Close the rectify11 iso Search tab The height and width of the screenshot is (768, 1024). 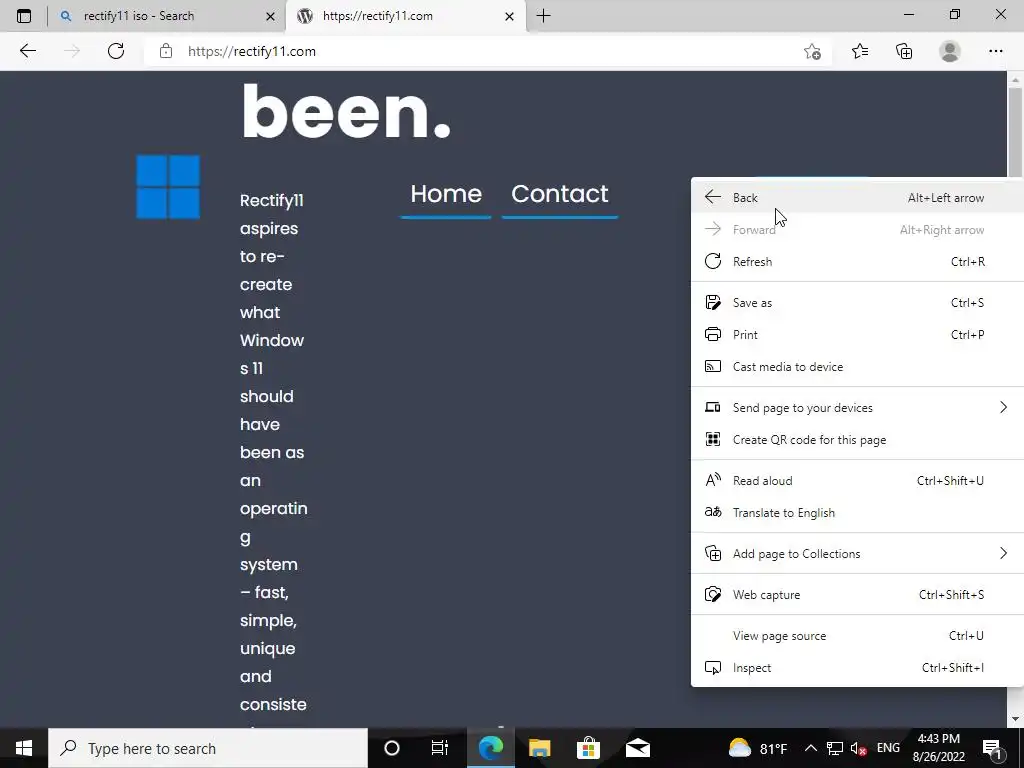pos(270,16)
